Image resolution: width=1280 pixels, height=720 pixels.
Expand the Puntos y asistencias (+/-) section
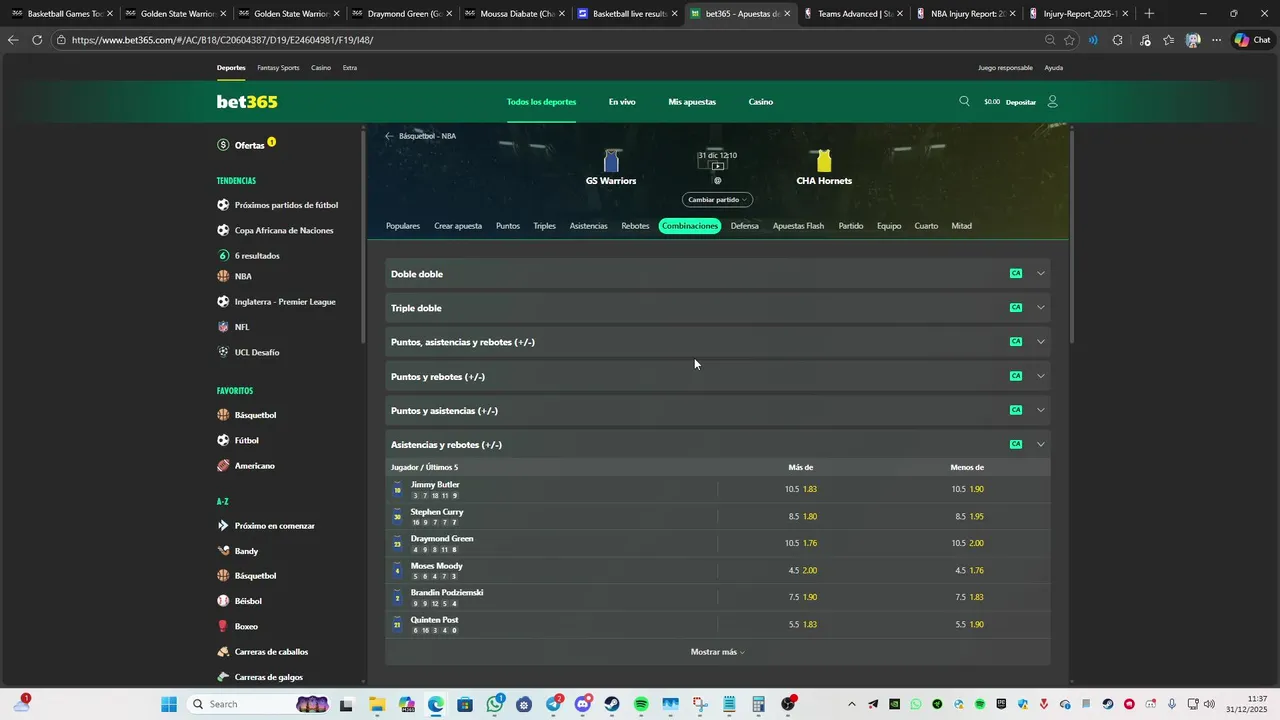1040,410
